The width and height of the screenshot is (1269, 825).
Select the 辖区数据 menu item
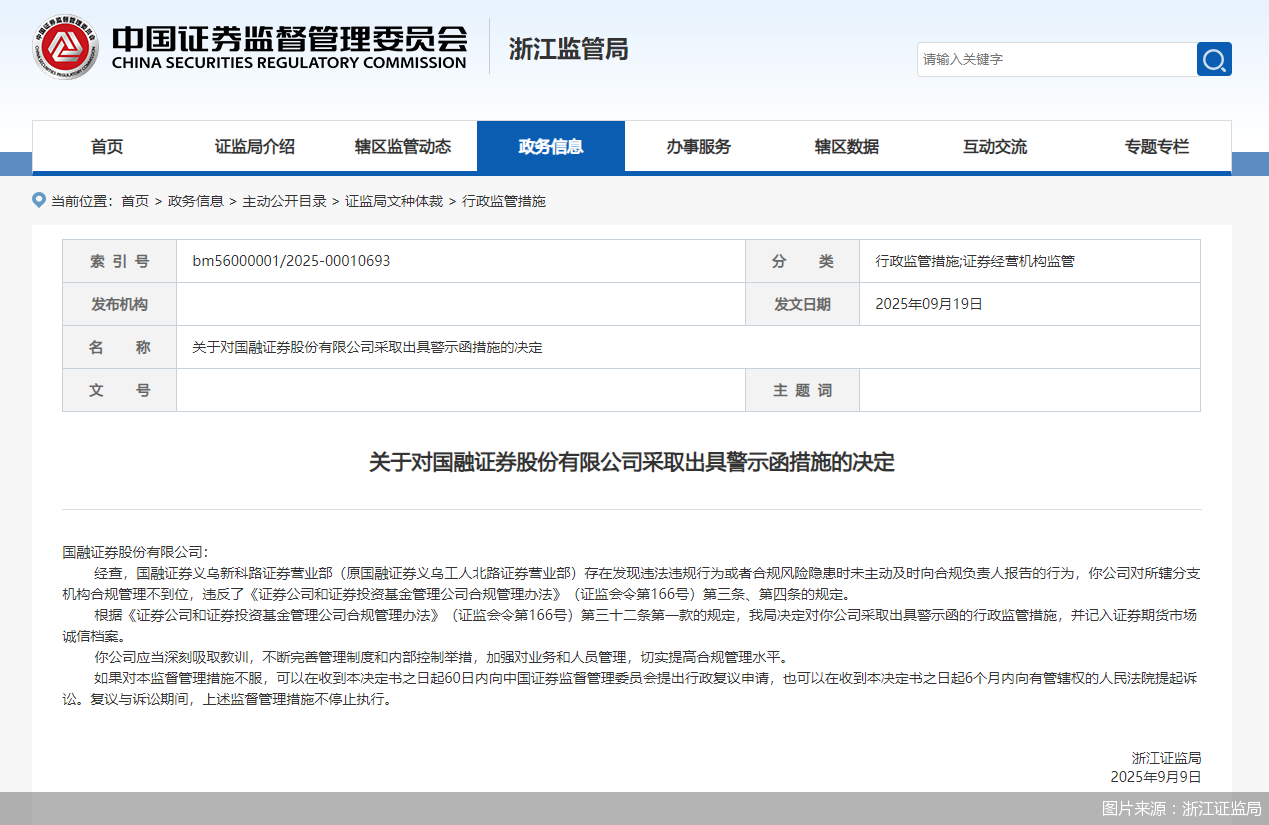coord(848,146)
